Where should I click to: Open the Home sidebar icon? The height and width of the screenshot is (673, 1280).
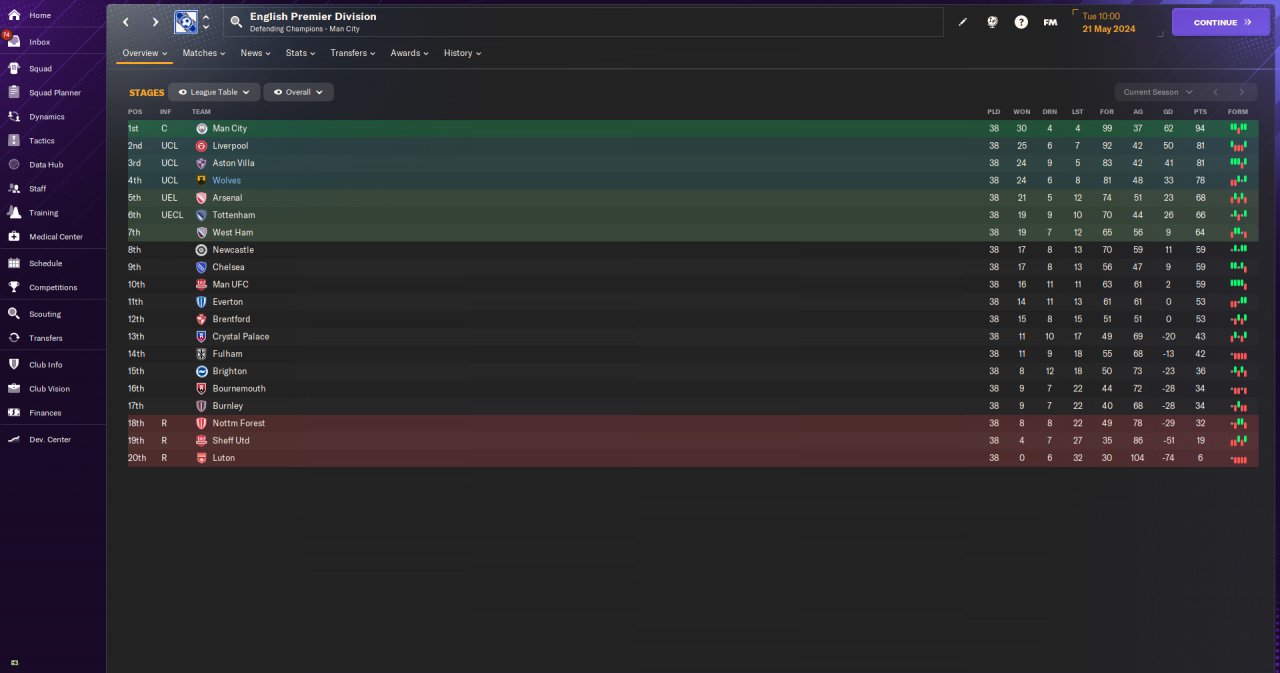tap(14, 16)
